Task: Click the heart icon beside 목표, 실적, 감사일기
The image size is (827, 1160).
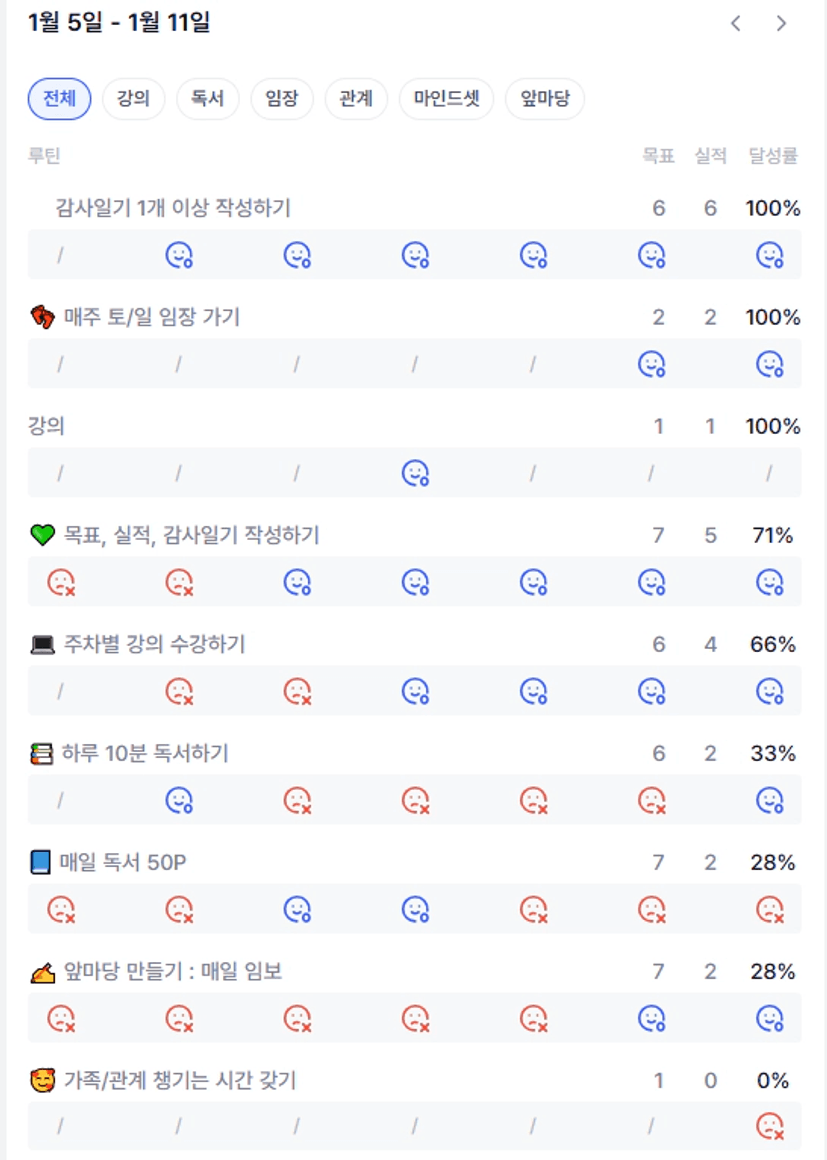Action: pos(42,536)
